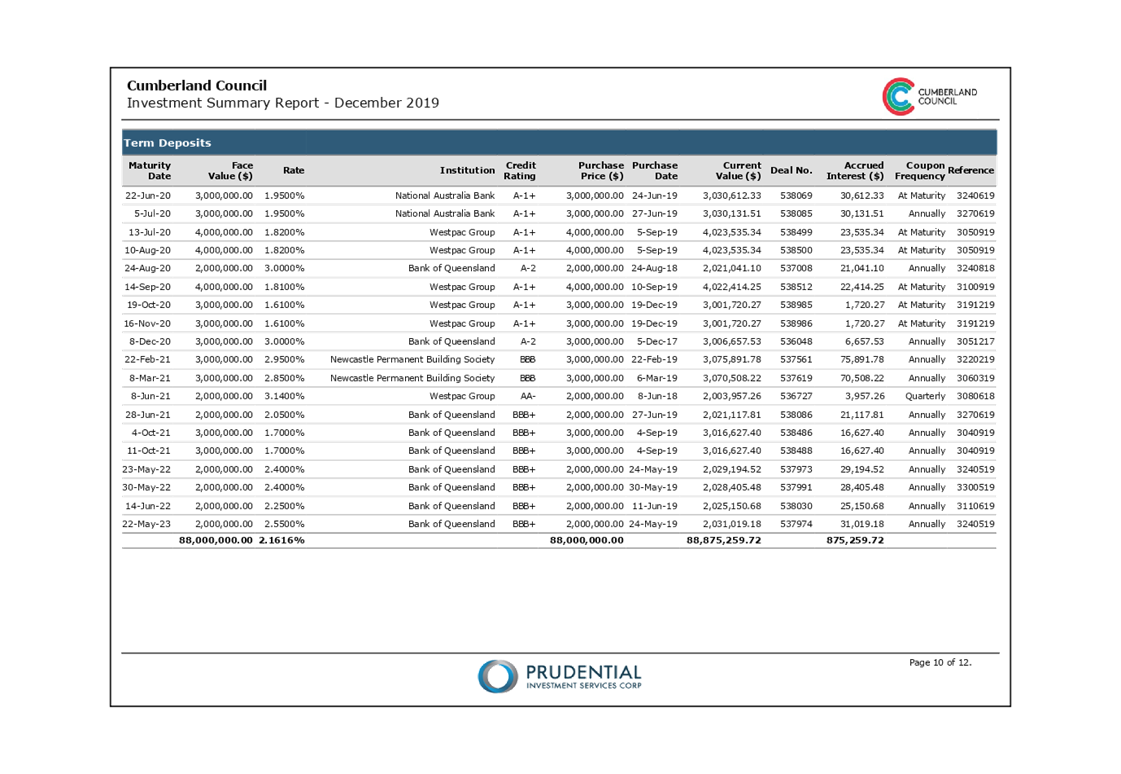Click the Current Value ($) column header
Screen dimensions: 1121x774
pos(738,171)
